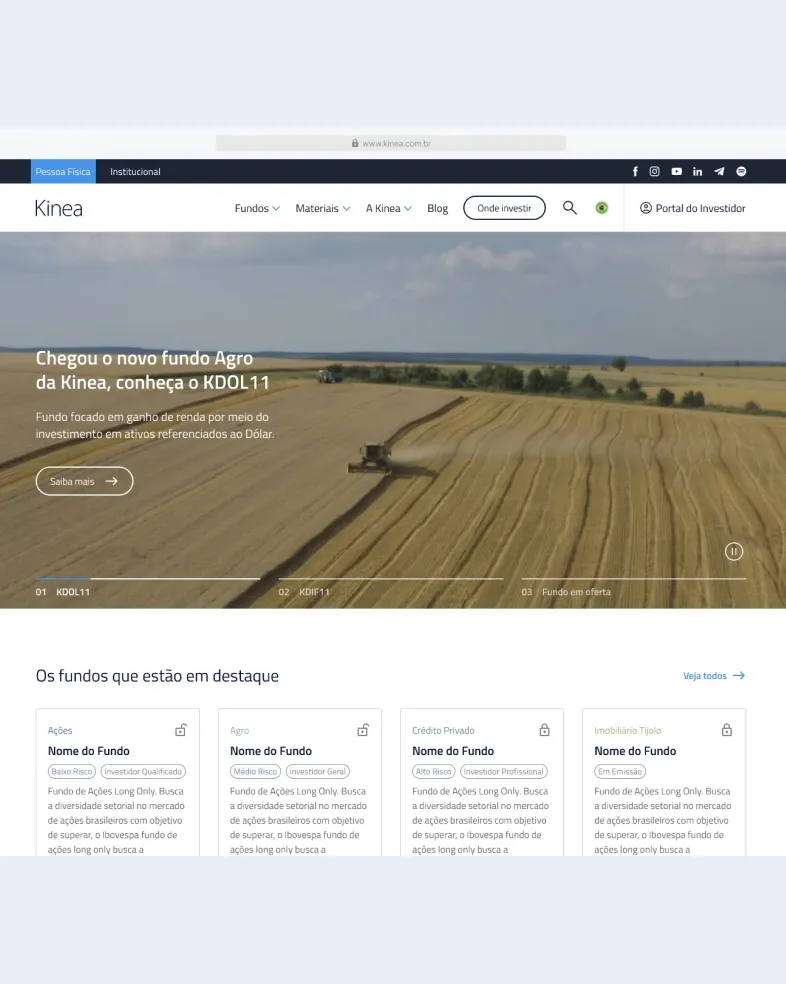Viewport: 786px width, 984px height.
Task: Click the Imobiliário Tijolo category label
Action: click(627, 730)
